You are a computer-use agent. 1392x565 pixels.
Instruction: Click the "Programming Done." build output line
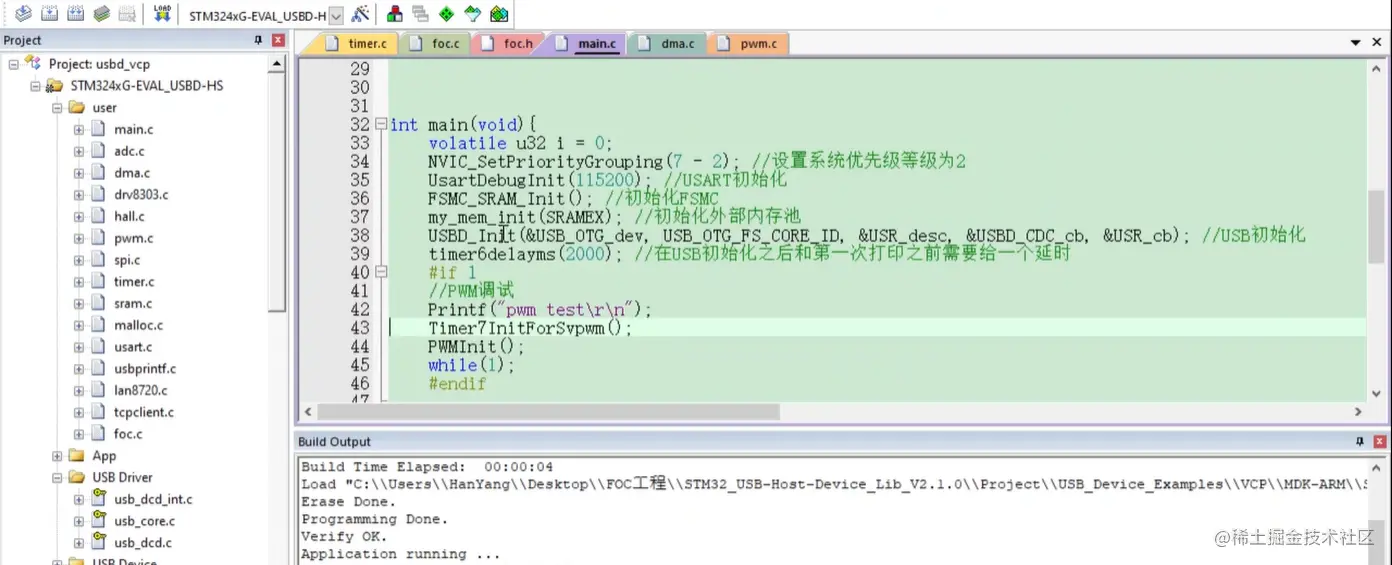pos(375,519)
